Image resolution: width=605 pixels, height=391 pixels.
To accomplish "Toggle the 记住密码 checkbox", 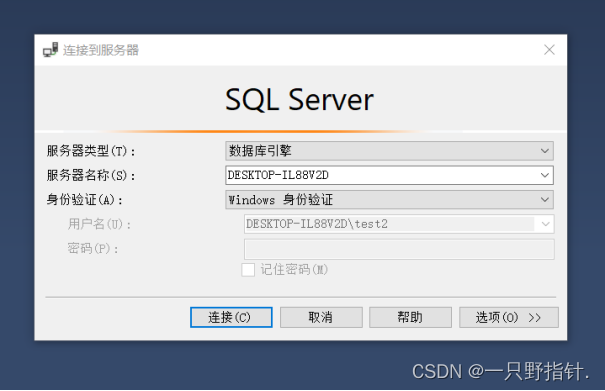I will pos(248,269).
